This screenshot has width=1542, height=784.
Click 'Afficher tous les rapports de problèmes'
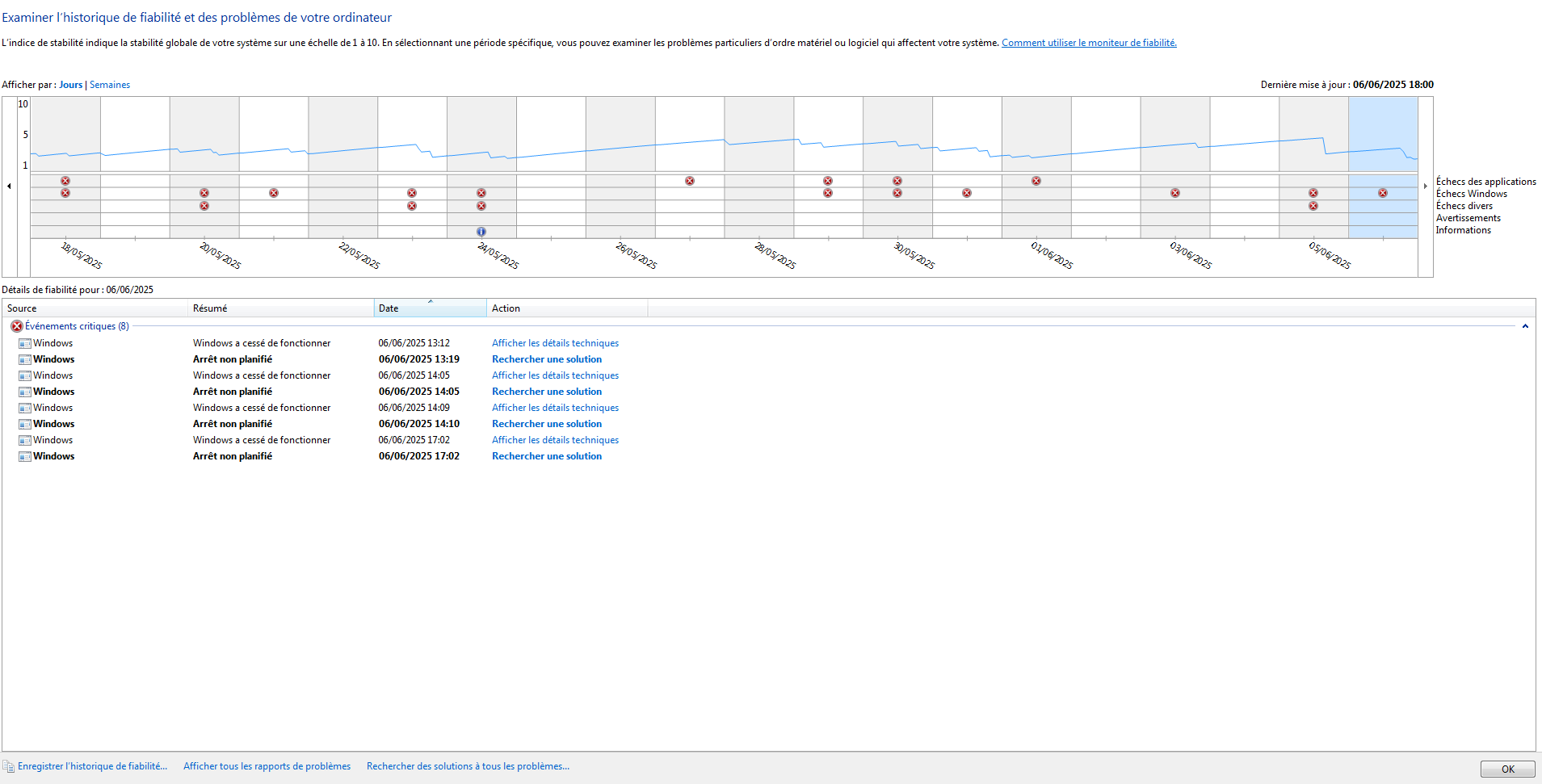(267, 766)
